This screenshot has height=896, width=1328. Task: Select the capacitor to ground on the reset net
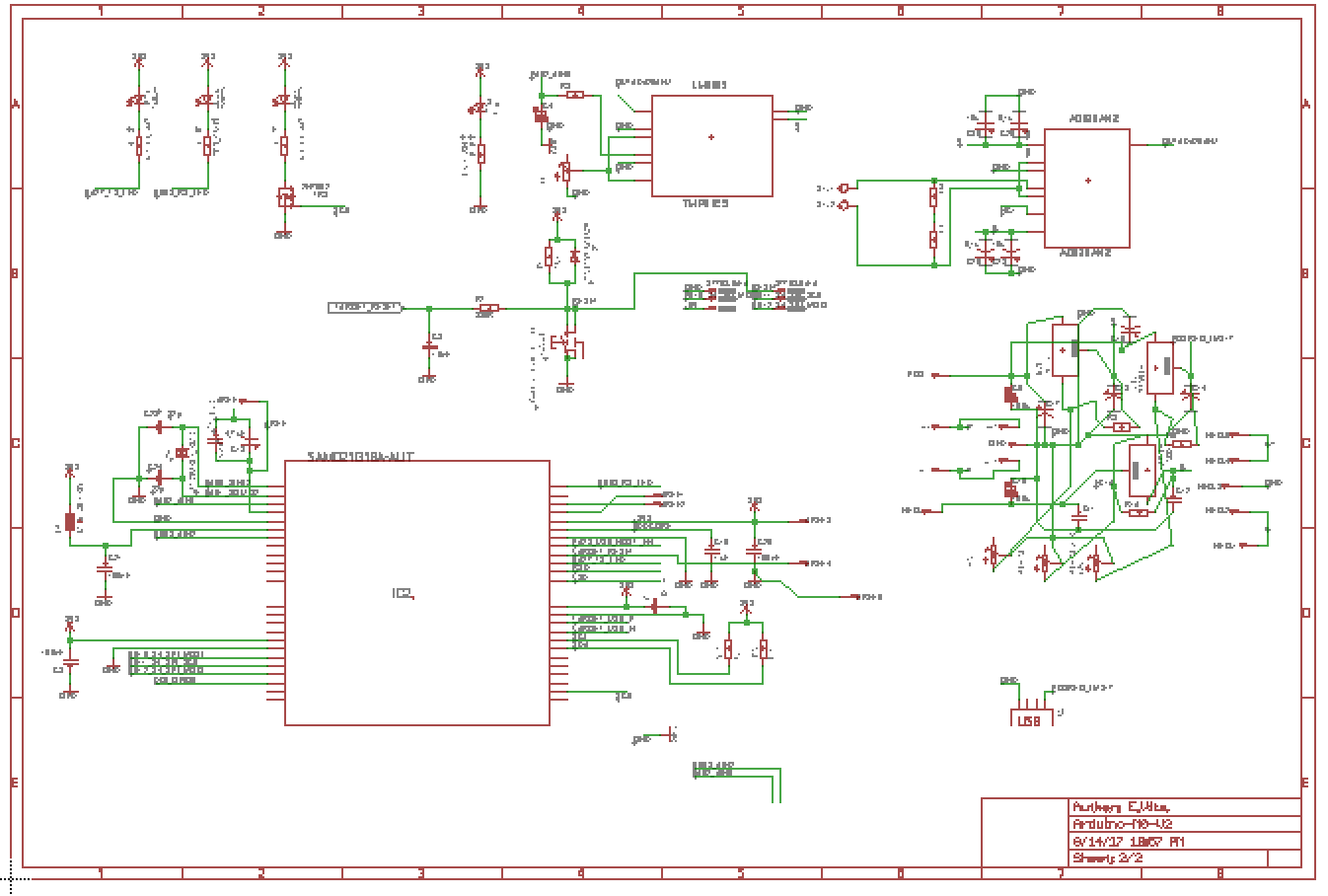(x=429, y=345)
